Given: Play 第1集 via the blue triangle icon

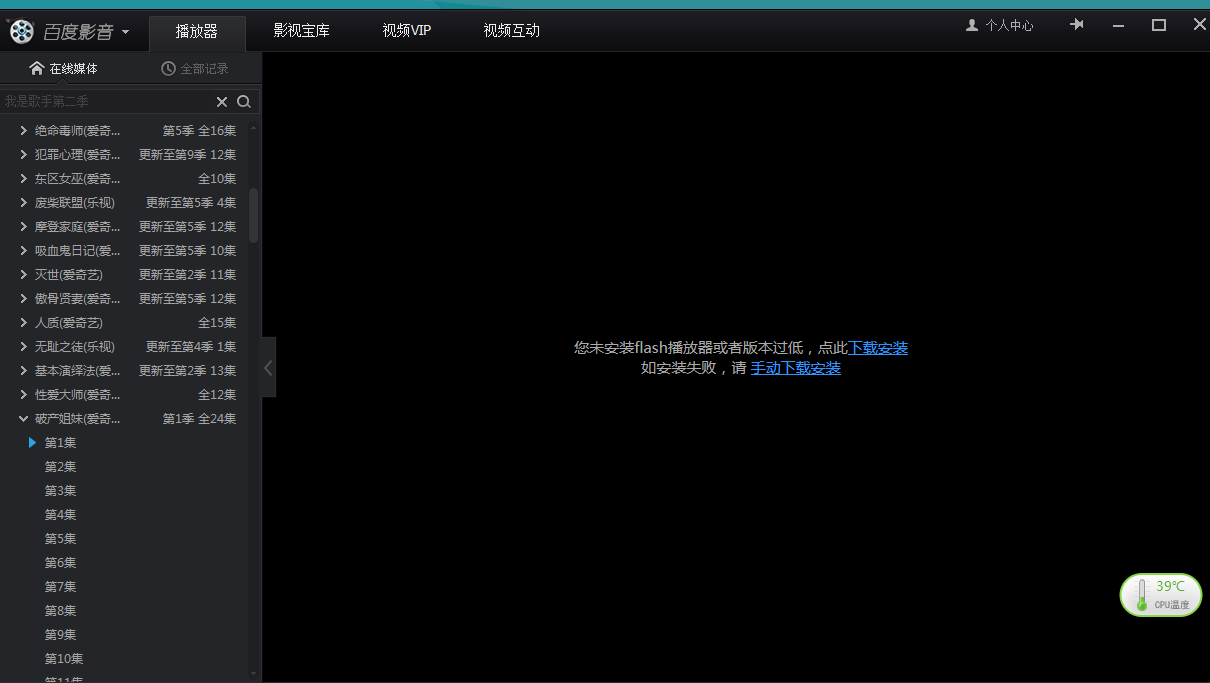Looking at the screenshot, I should coord(32,442).
